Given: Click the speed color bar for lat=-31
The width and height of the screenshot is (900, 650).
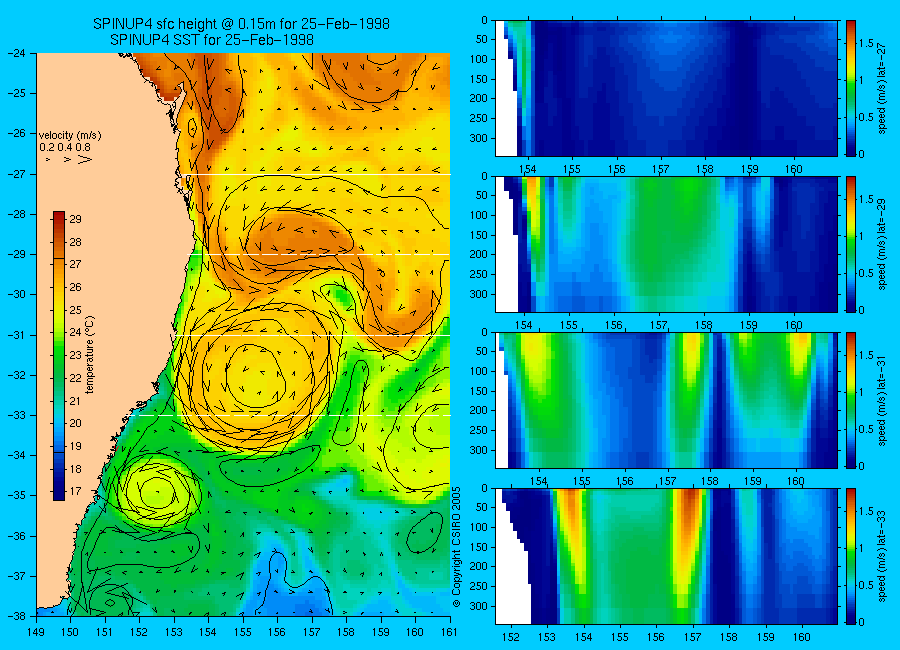Looking at the screenshot, I should pyautogui.click(x=850, y=400).
